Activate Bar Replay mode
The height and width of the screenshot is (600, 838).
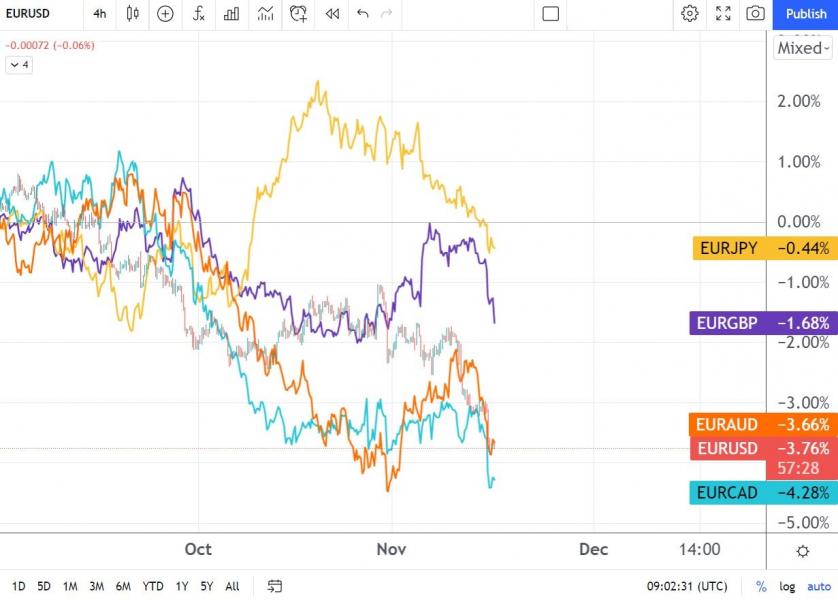(x=331, y=14)
